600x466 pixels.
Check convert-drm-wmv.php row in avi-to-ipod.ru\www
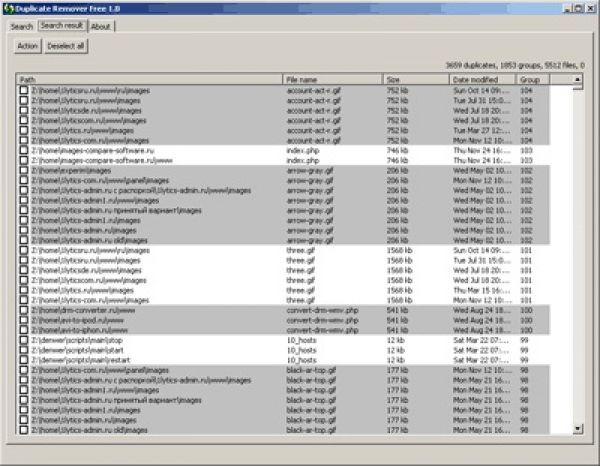point(24,320)
